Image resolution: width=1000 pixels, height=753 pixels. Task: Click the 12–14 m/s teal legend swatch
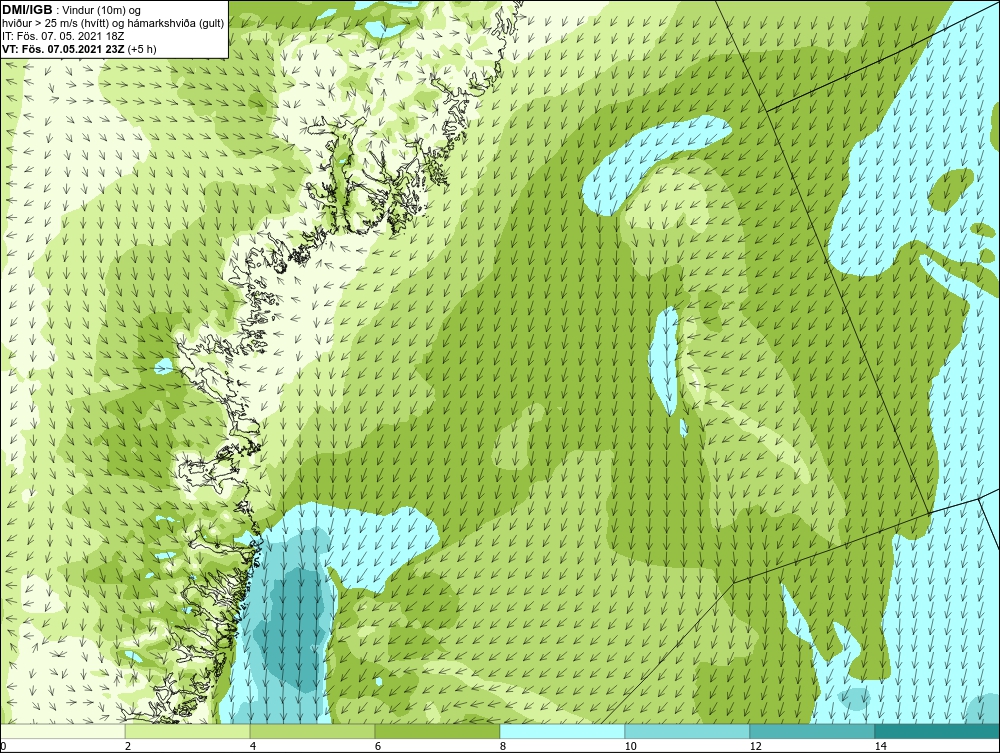coord(812,731)
